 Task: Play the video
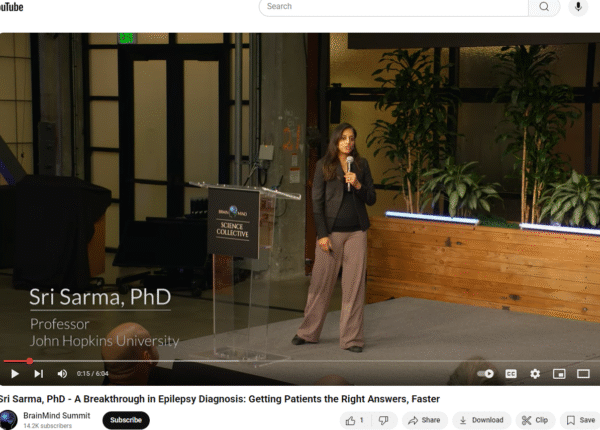pos(15,373)
